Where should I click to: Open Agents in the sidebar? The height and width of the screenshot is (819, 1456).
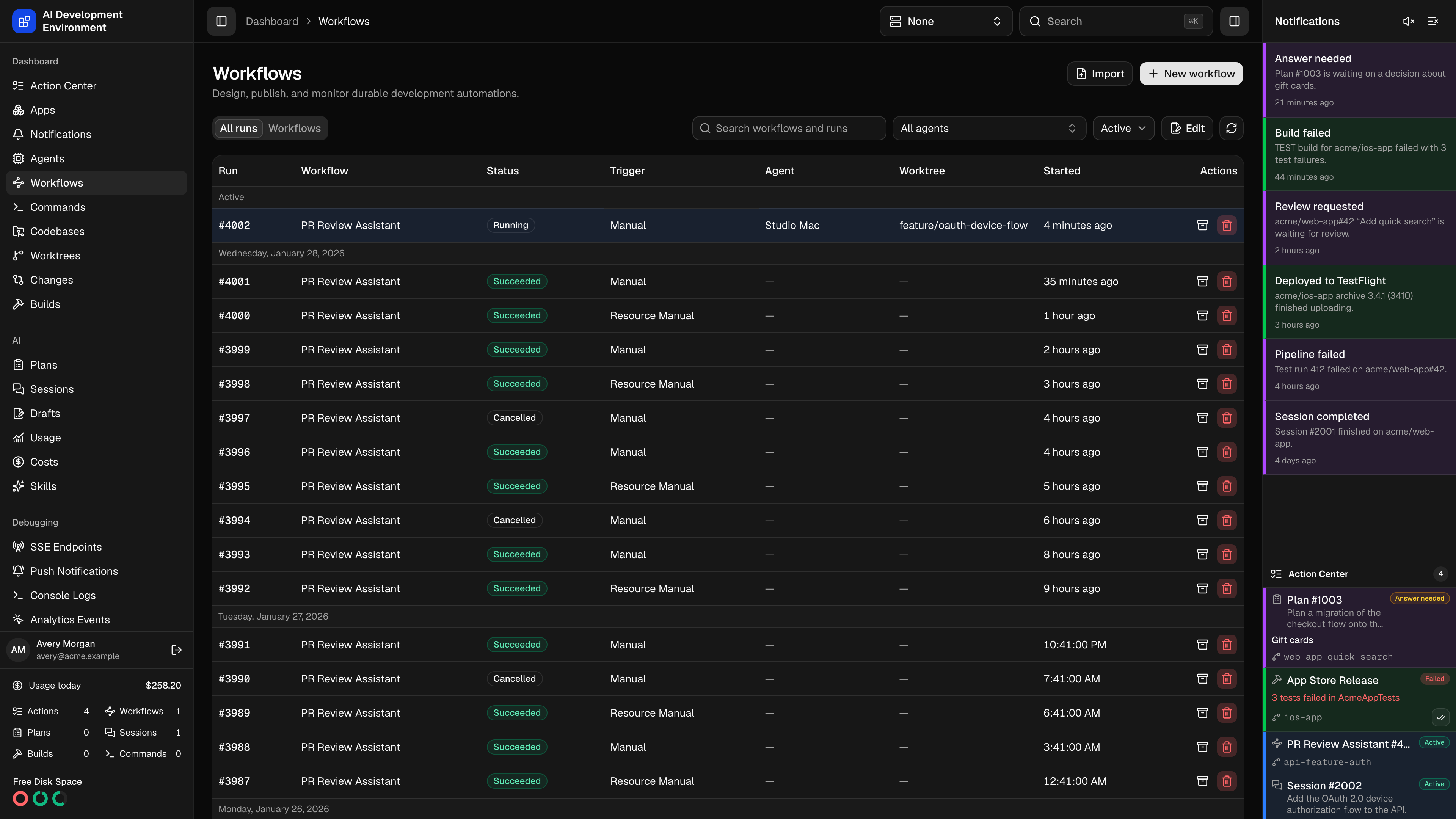pyautogui.click(x=97, y=159)
